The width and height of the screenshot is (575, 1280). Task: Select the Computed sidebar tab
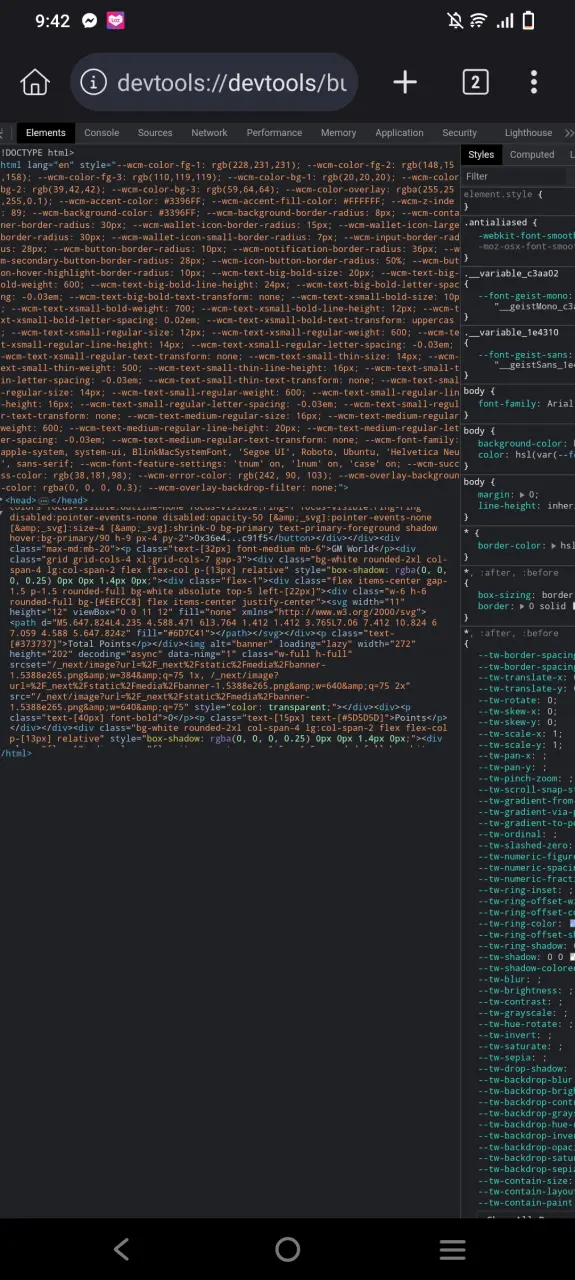coord(532,155)
